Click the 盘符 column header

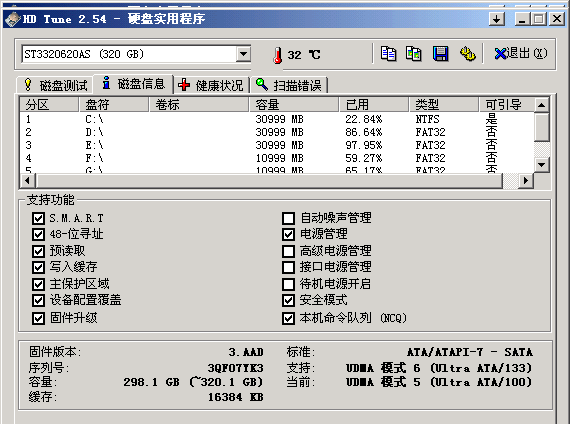point(114,105)
